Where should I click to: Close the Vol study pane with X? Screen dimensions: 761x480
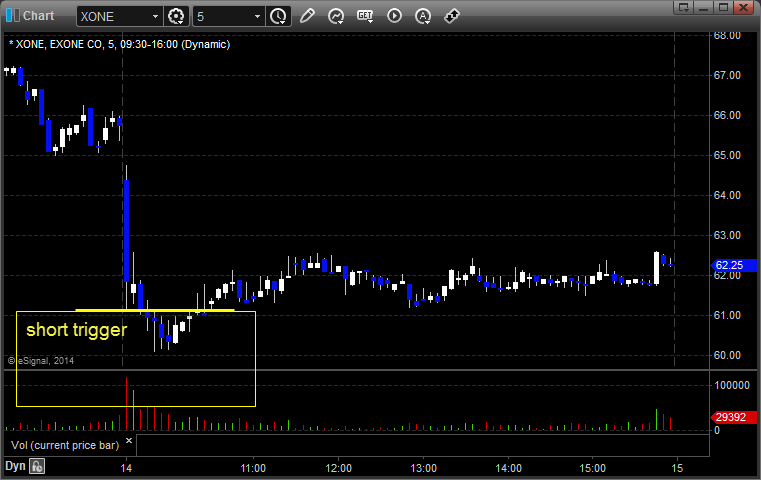coord(129,441)
